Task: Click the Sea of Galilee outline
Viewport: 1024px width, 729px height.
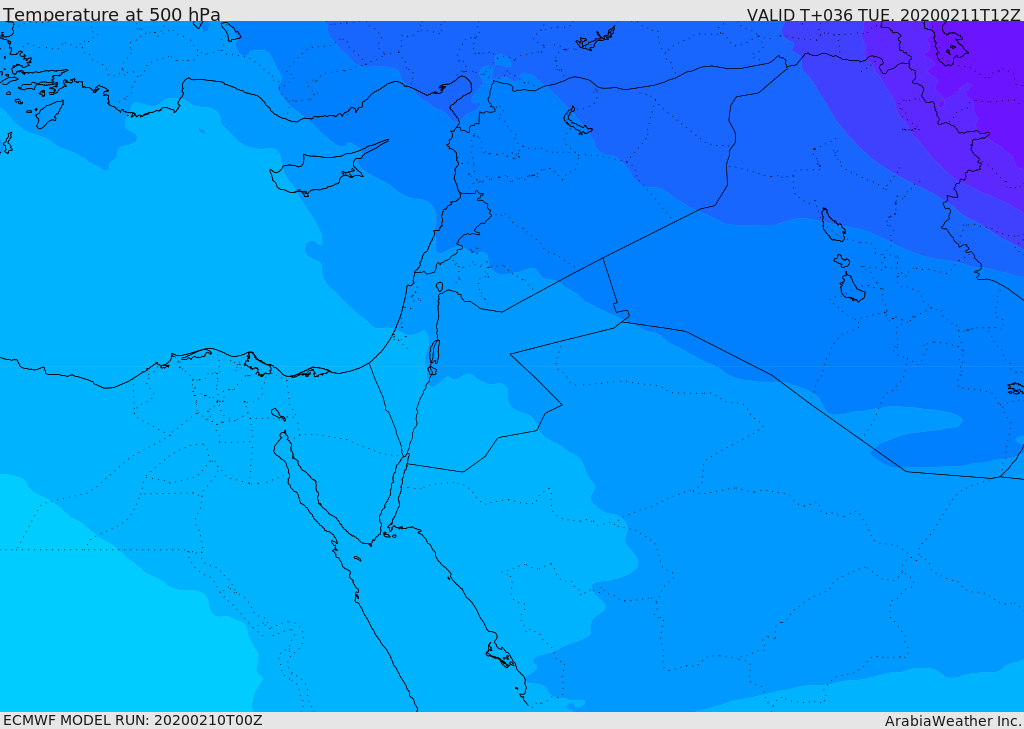Action: (439, 287)
